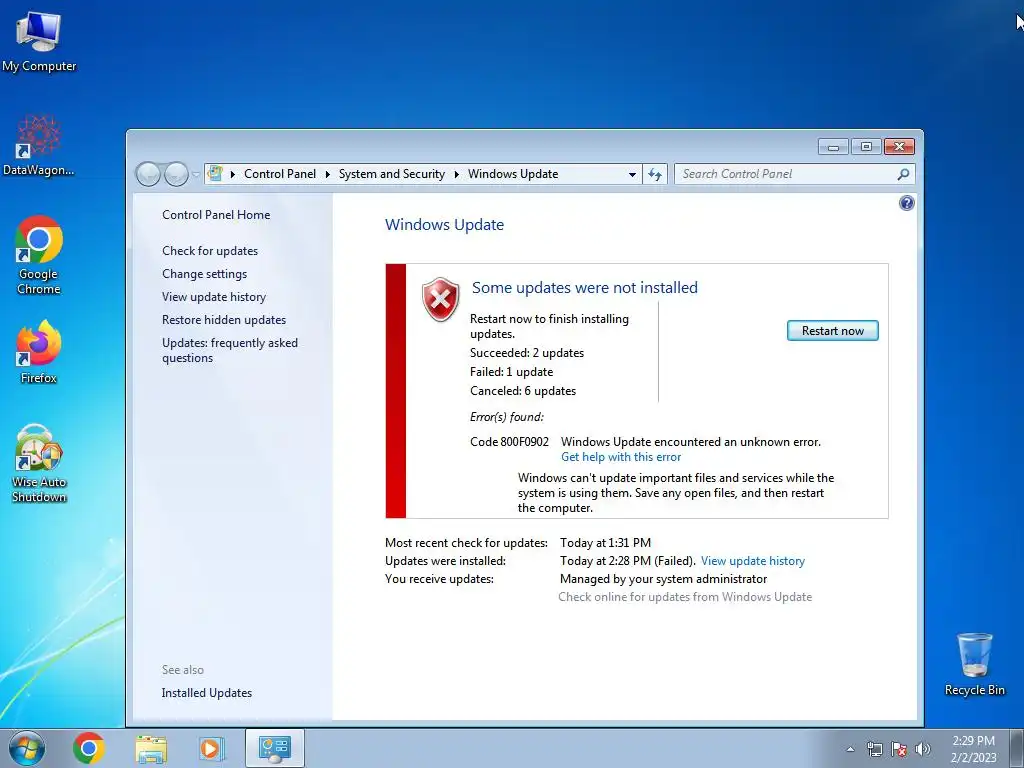The width and height of the screenshot is (1024, 768).
Task: Open Control Panel Home
Action: (216, 215)
